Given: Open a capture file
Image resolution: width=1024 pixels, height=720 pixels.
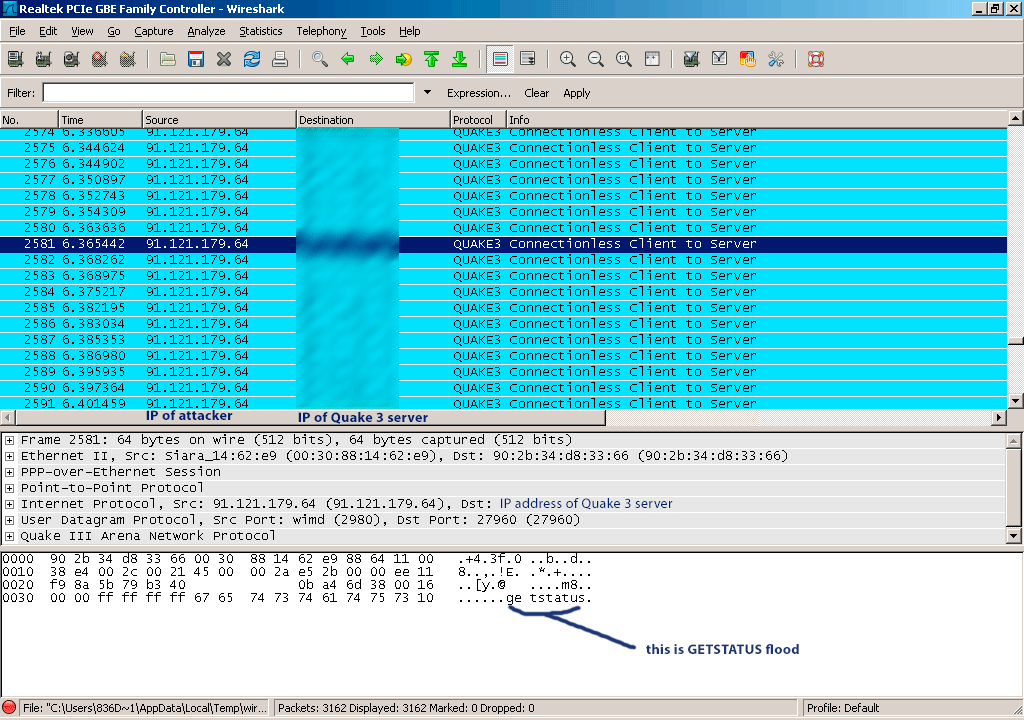Looking at the screenshot, I should click(x=168, y=59).
